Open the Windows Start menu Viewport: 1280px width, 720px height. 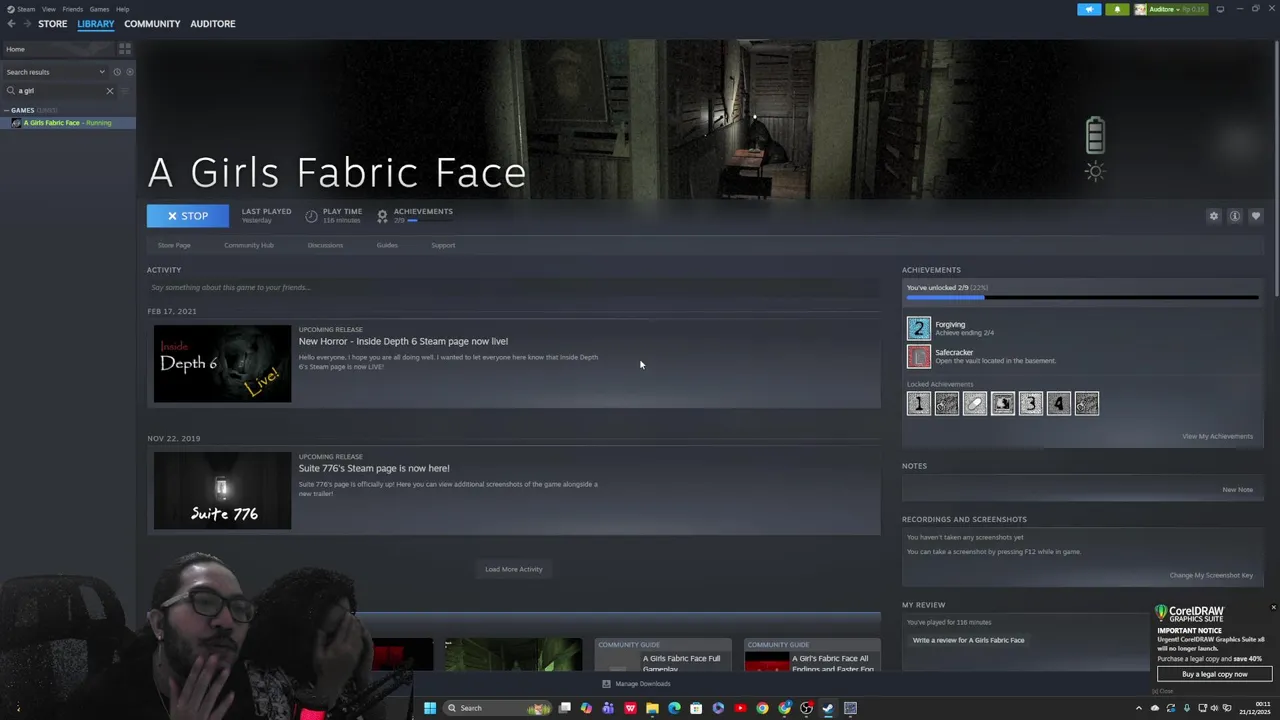tap(430, 708)
